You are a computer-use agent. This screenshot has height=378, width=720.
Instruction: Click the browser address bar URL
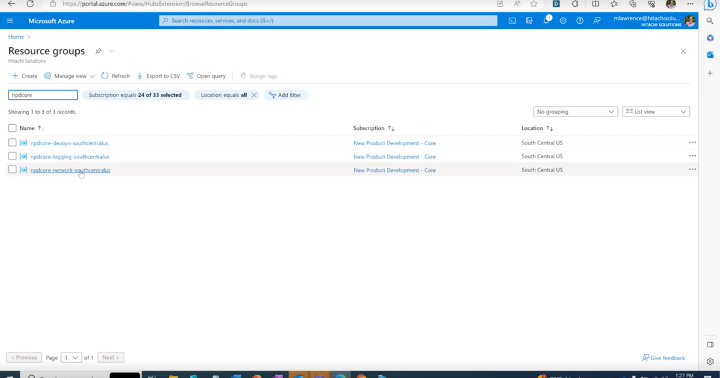[155, 4]
